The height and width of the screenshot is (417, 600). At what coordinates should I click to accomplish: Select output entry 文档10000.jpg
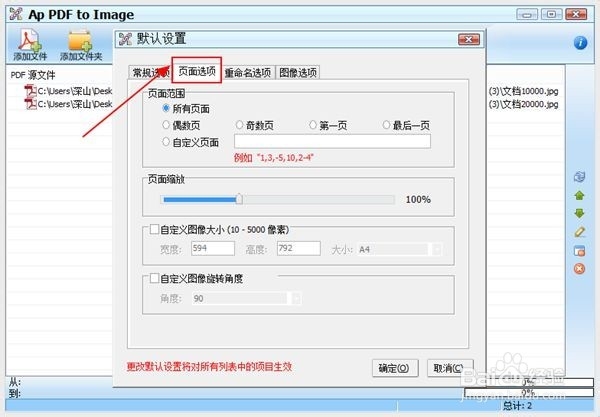tap(523, 91)
